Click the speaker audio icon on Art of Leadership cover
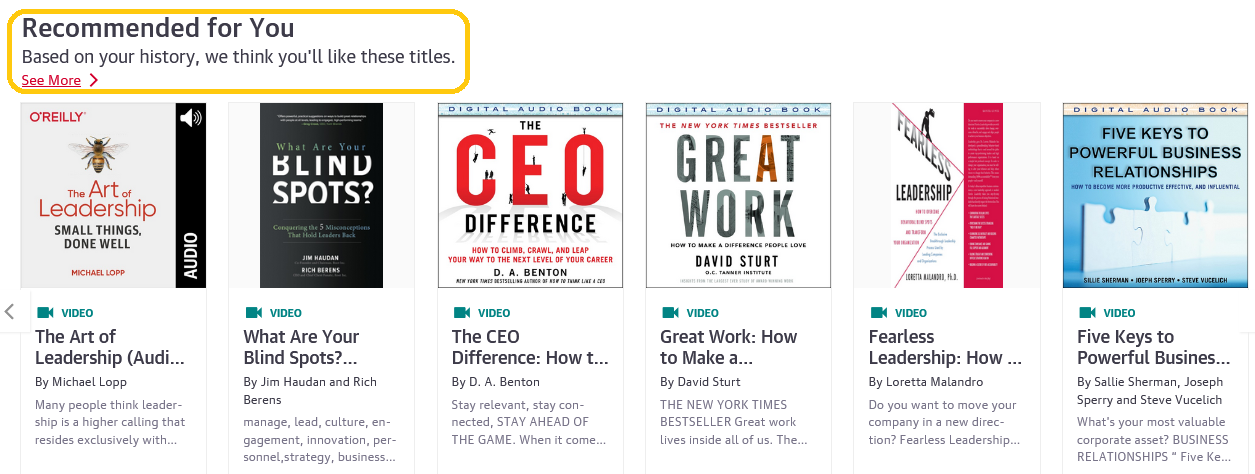 [x=190, y=118]
